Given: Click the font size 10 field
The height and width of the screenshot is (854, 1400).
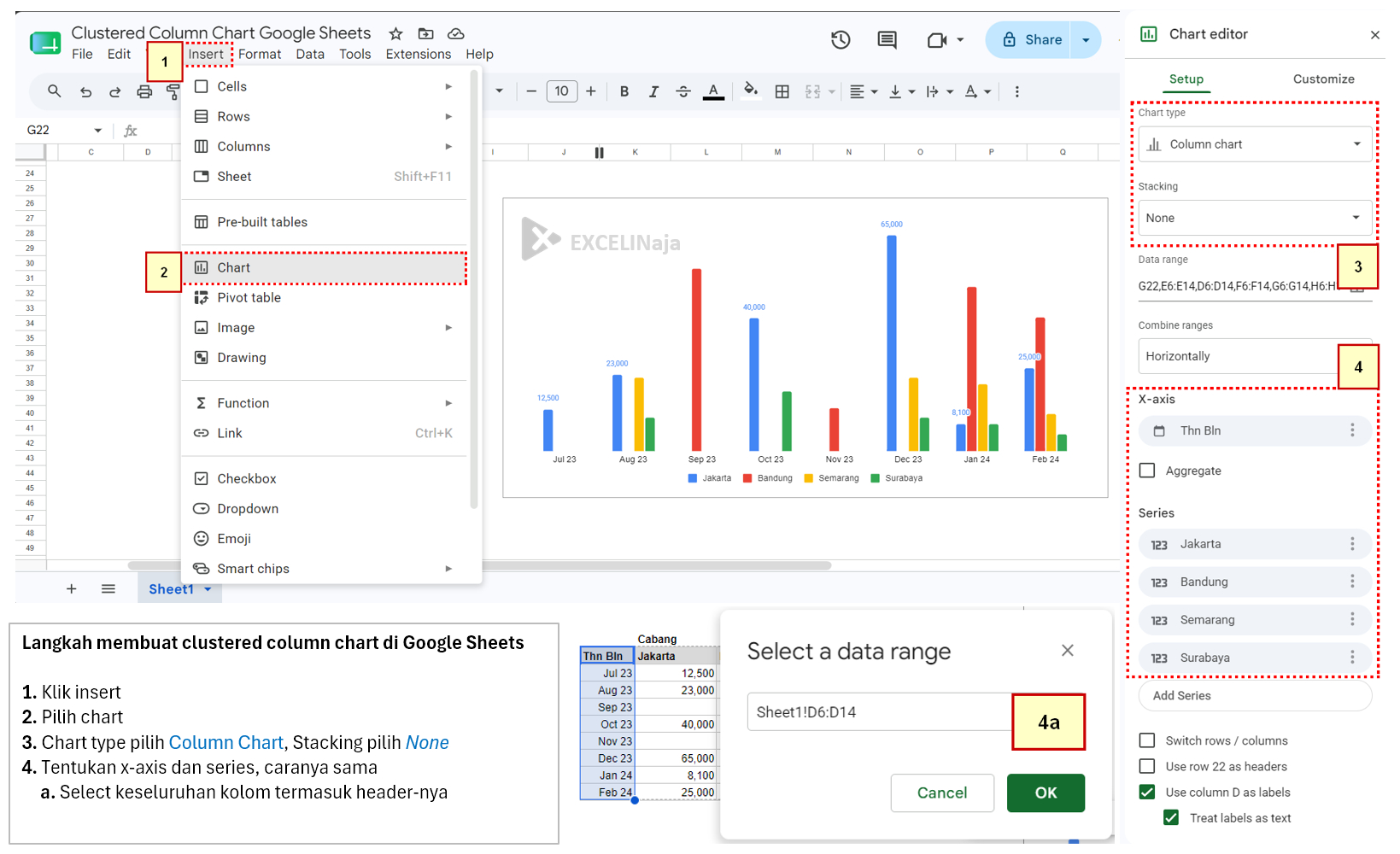Looking at the screenshot, I should 561,91.
